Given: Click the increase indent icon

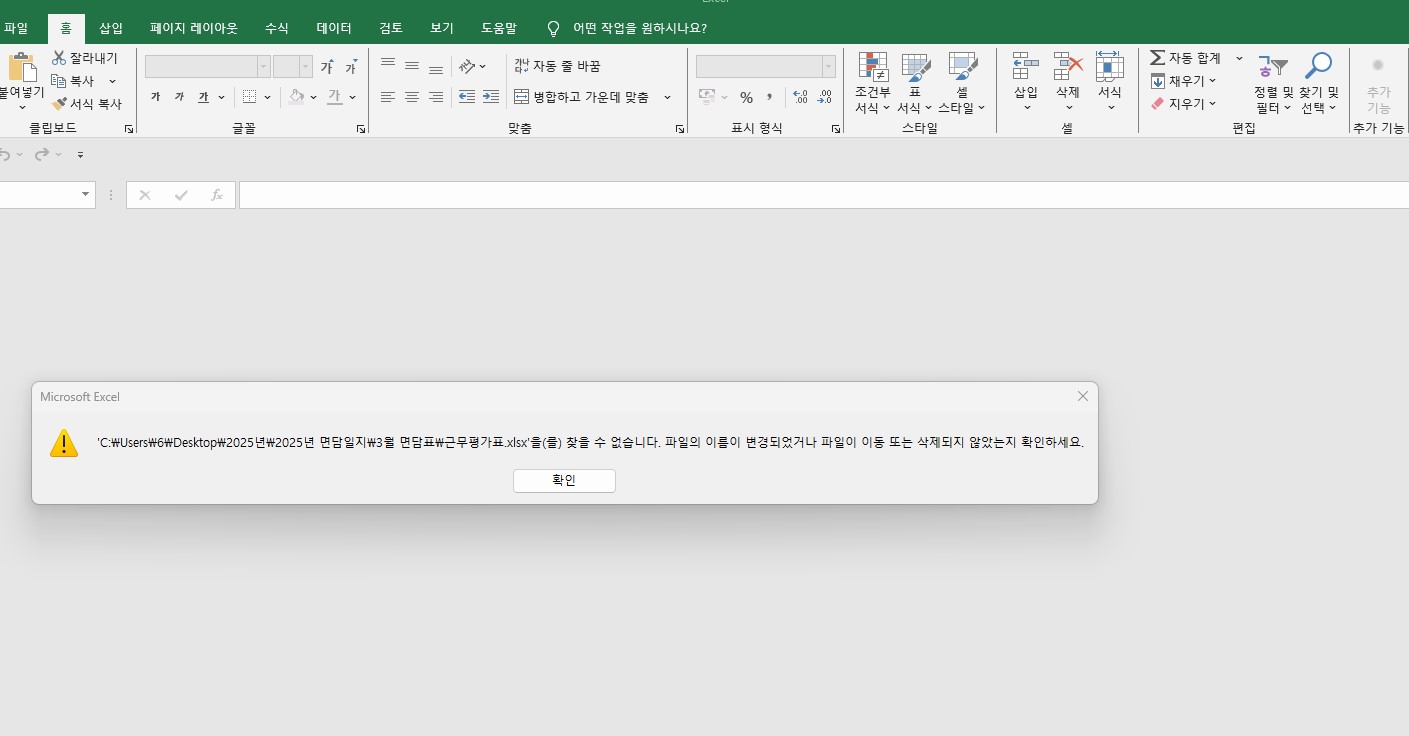Looking at the screenshot, I should point(490,97).
